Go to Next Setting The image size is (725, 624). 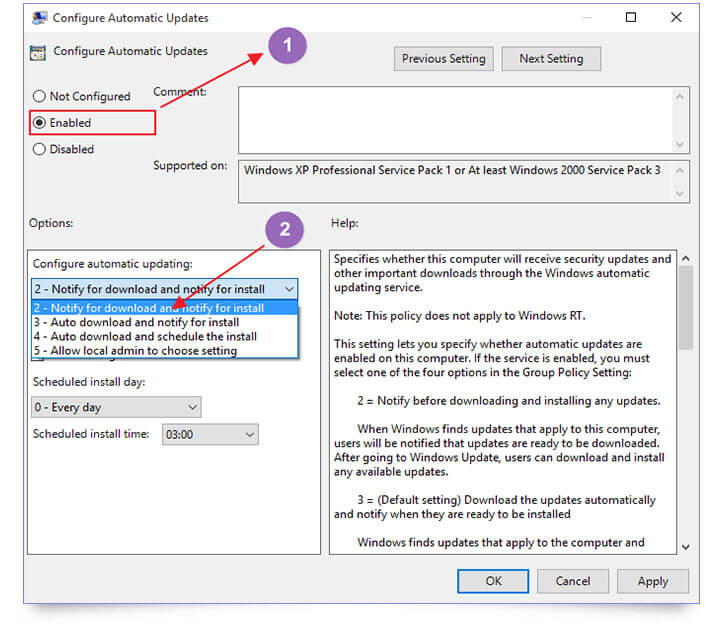coord(551,59)
